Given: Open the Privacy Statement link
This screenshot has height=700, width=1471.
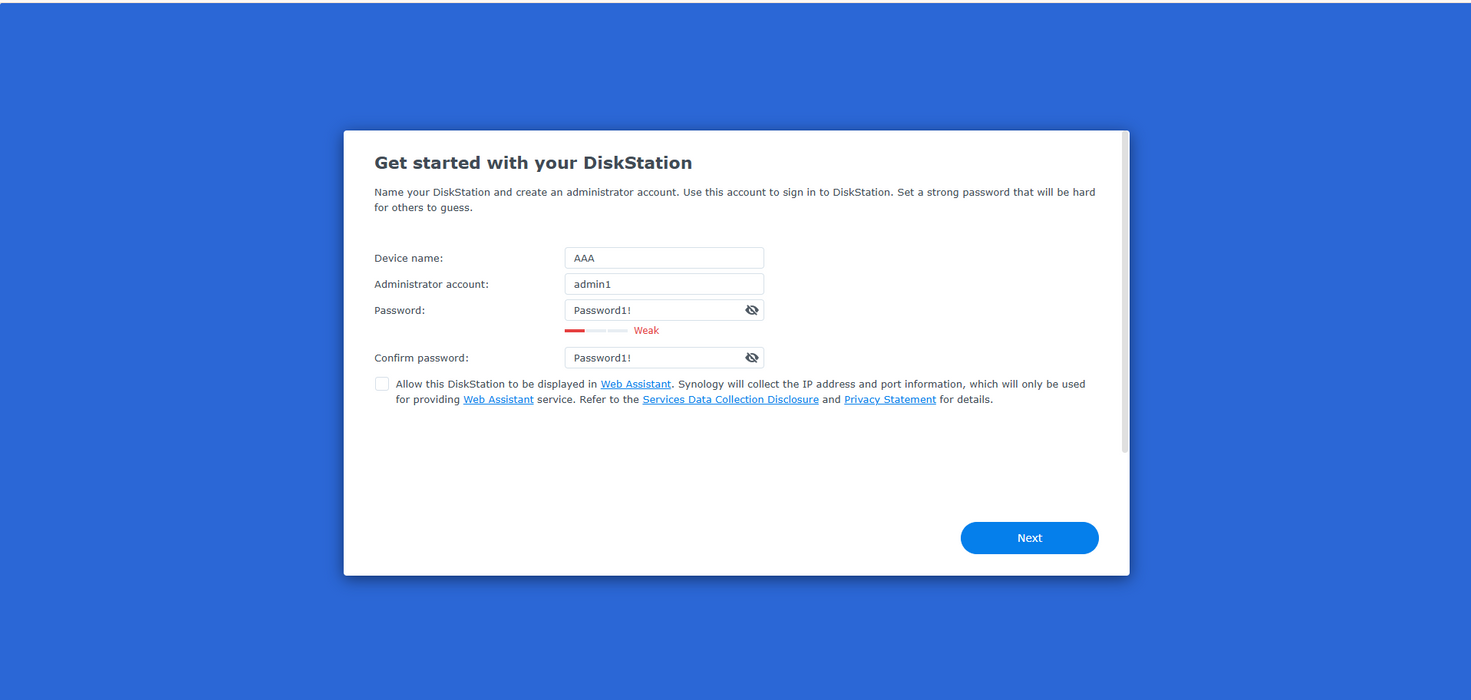Looking at the screenshot, I should tap(890, 400).
